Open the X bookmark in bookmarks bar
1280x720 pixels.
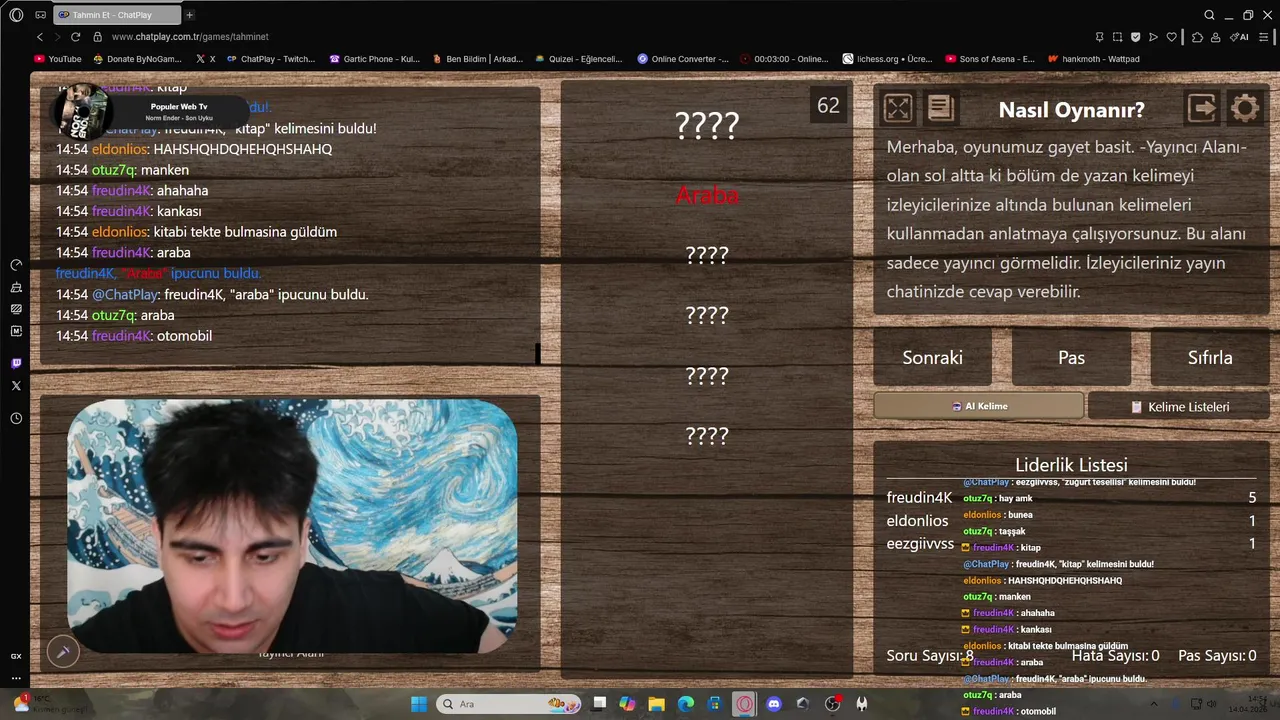(x=206, y=59)
